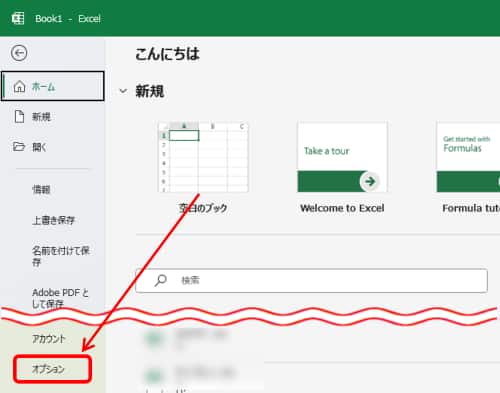Choose Adobe PDF として保存
This screenshot has width=500, height=393.
click(x=60, y=298)
